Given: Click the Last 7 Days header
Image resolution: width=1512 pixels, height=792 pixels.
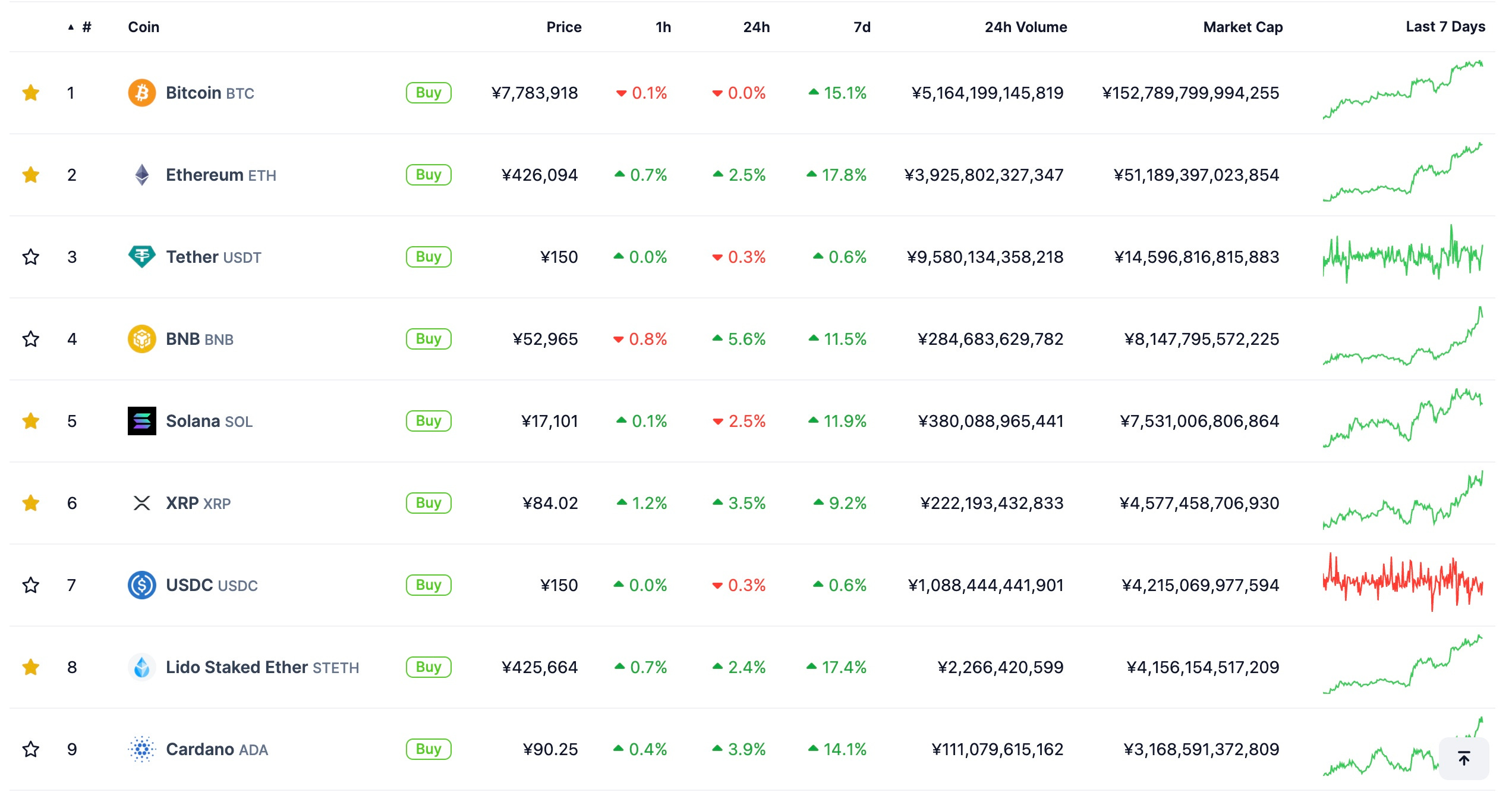Looking at the screenshot, I should pos(1445,27).
